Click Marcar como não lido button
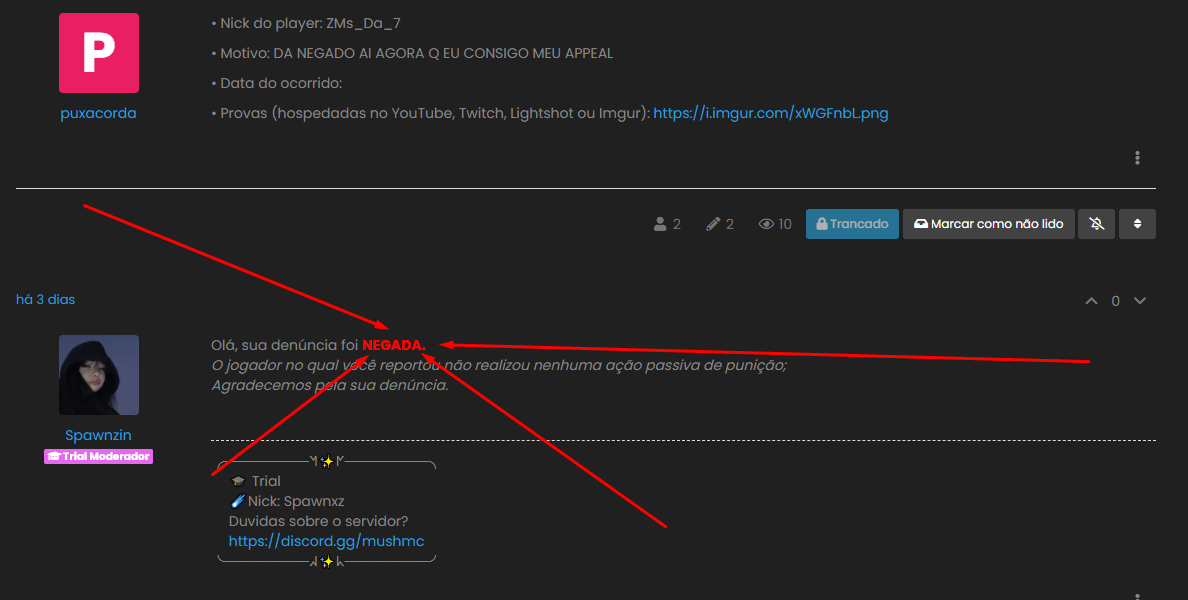The width and height of the screenshot is (1188, 600). [x=989, y=223]
